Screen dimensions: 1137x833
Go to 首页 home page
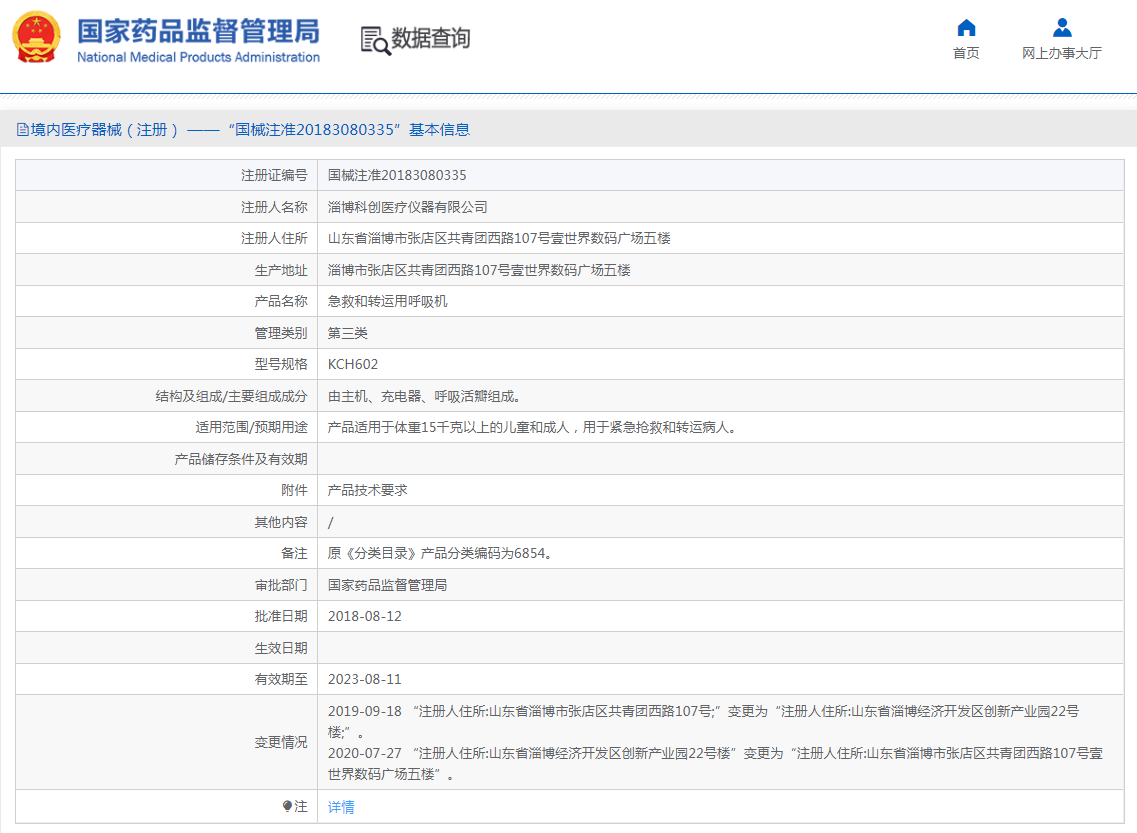[965, 52]
